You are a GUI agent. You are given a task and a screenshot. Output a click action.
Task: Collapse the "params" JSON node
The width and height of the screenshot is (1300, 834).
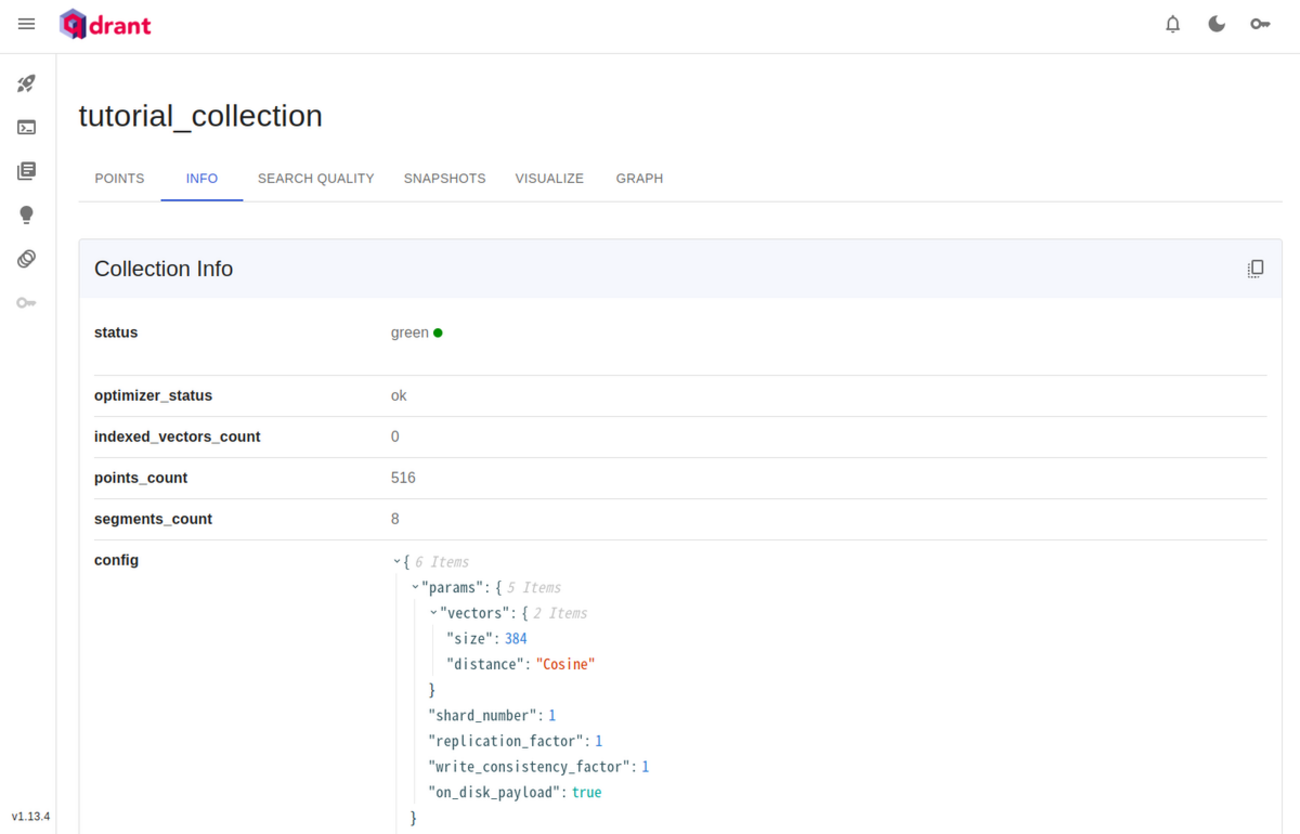tap(415, 588)
